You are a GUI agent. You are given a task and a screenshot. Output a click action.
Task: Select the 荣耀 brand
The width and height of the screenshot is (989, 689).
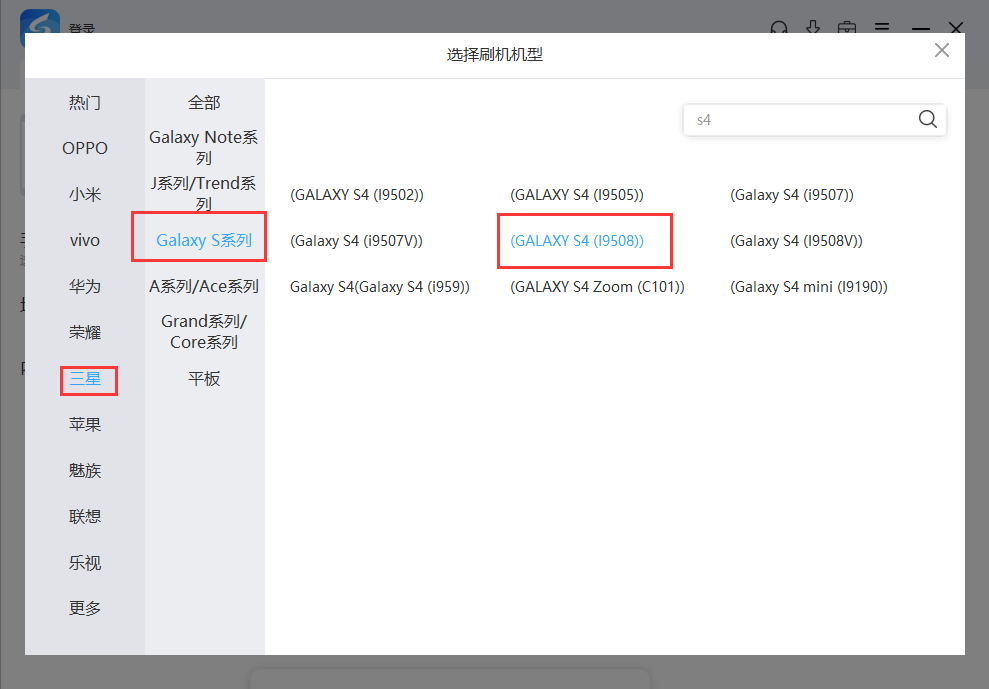pyautogui.click(x=85, y=333)
